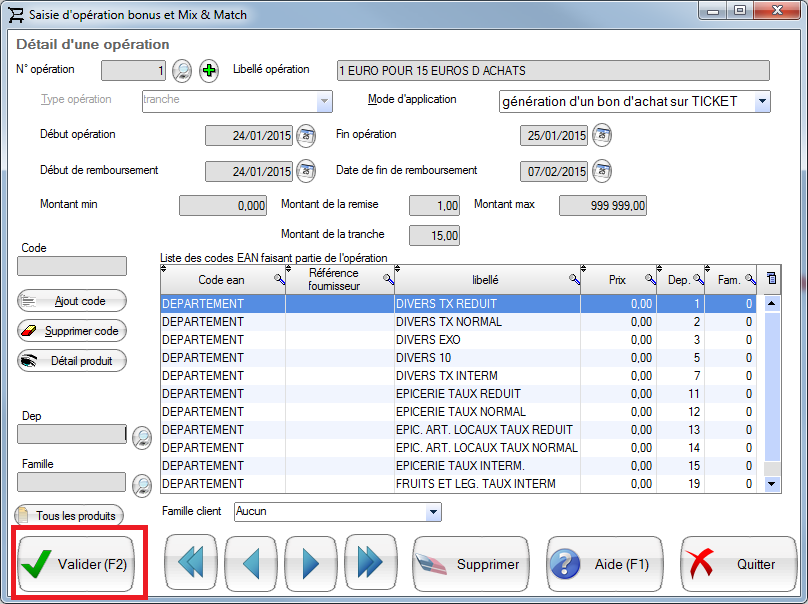Click search icon in Dep. column header

(x=698, y=279)
